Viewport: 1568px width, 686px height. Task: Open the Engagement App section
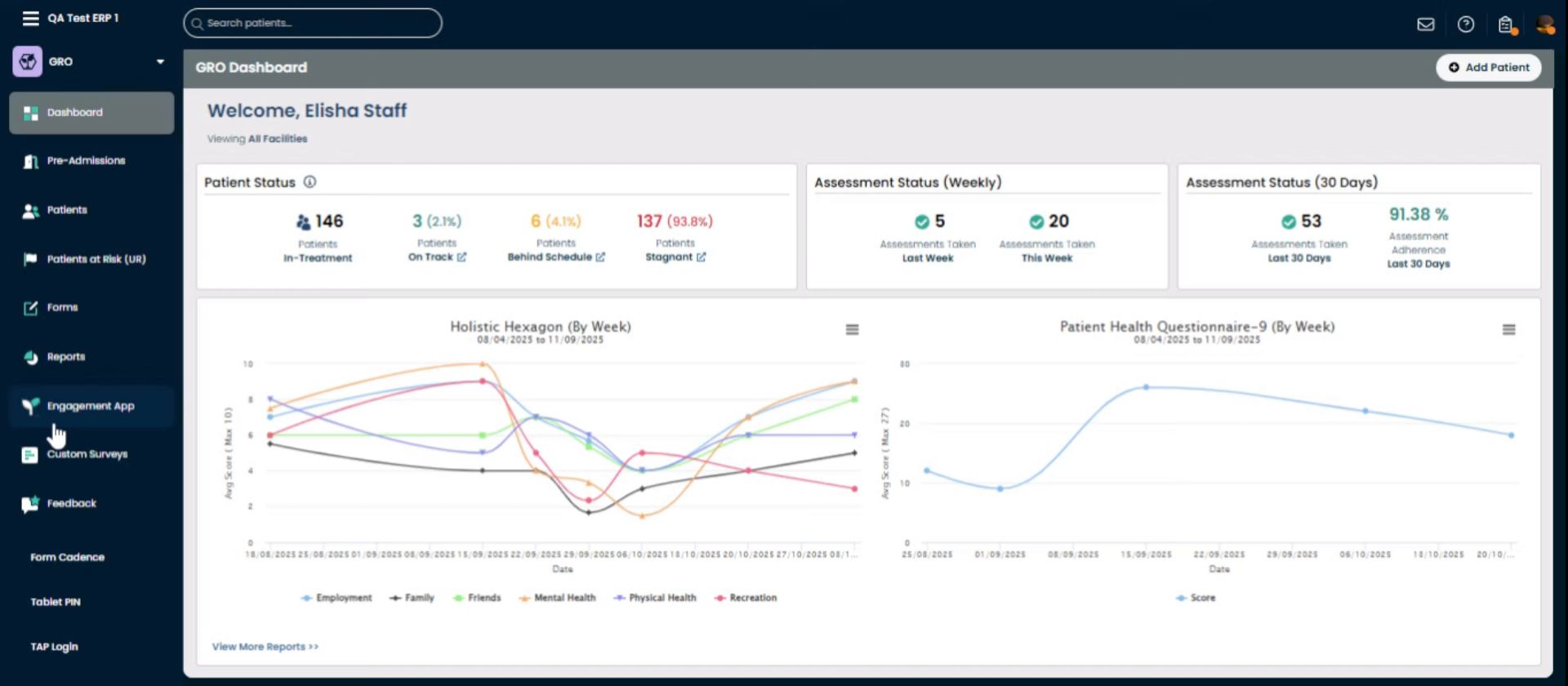pos(90,406)
